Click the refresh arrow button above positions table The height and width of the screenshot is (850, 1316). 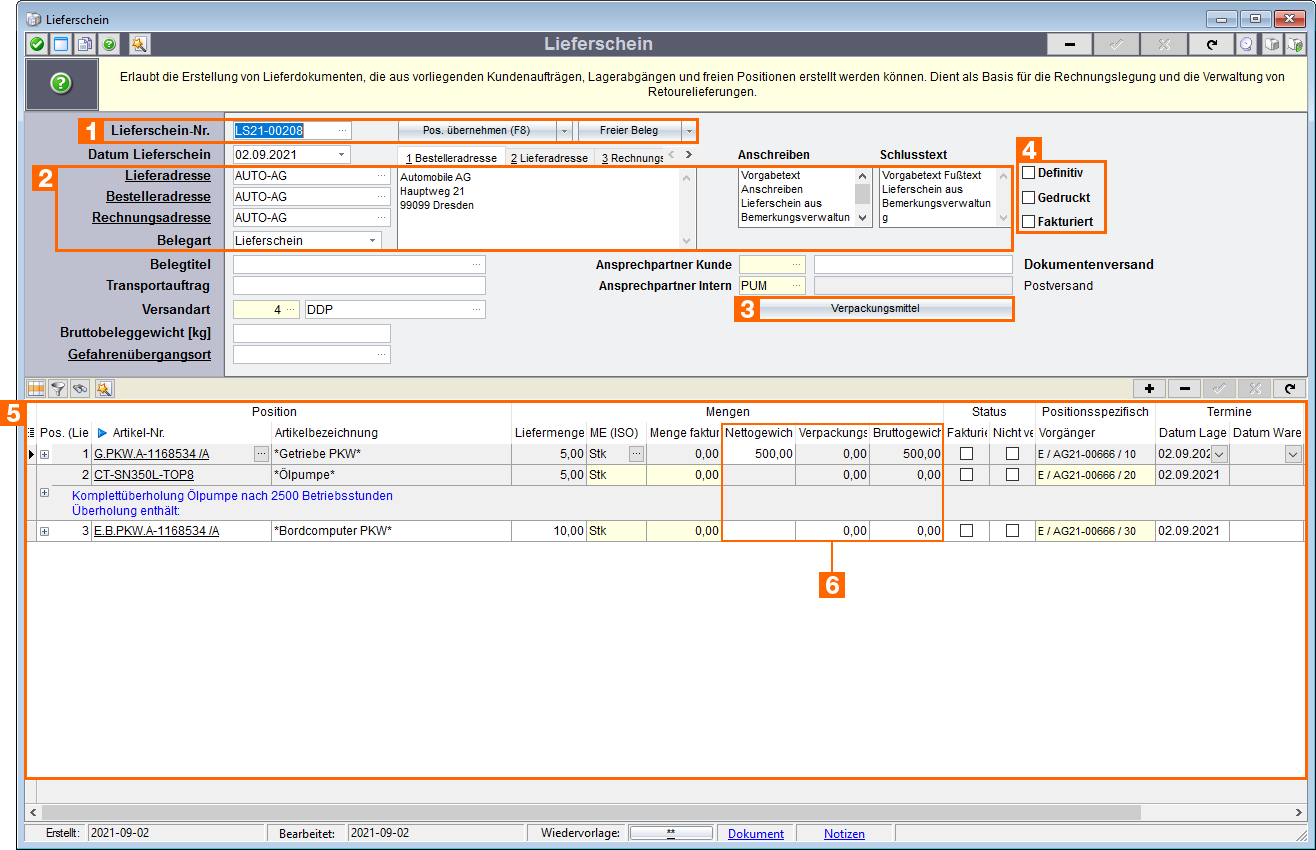click(1290, 388)
